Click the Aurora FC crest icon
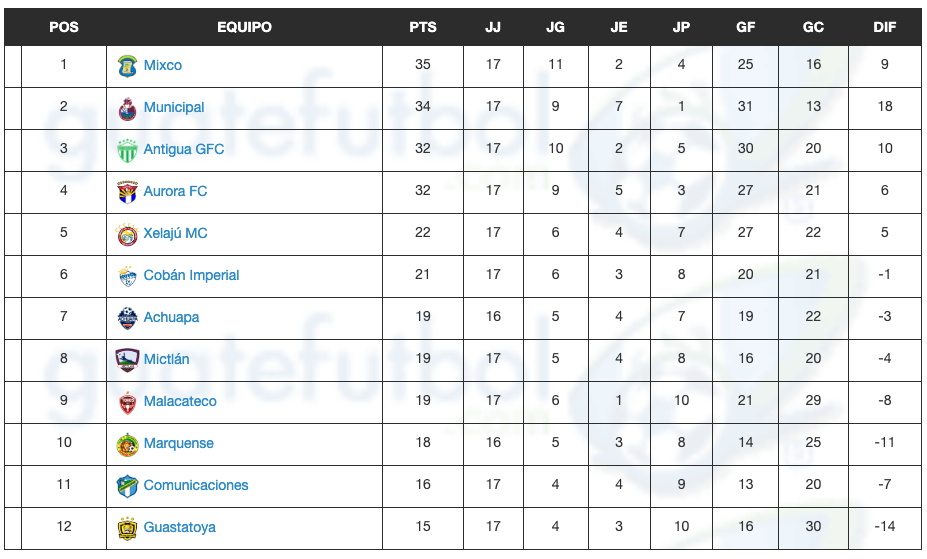The height and width of the screenshot is (559, 927). coord(127,192)
